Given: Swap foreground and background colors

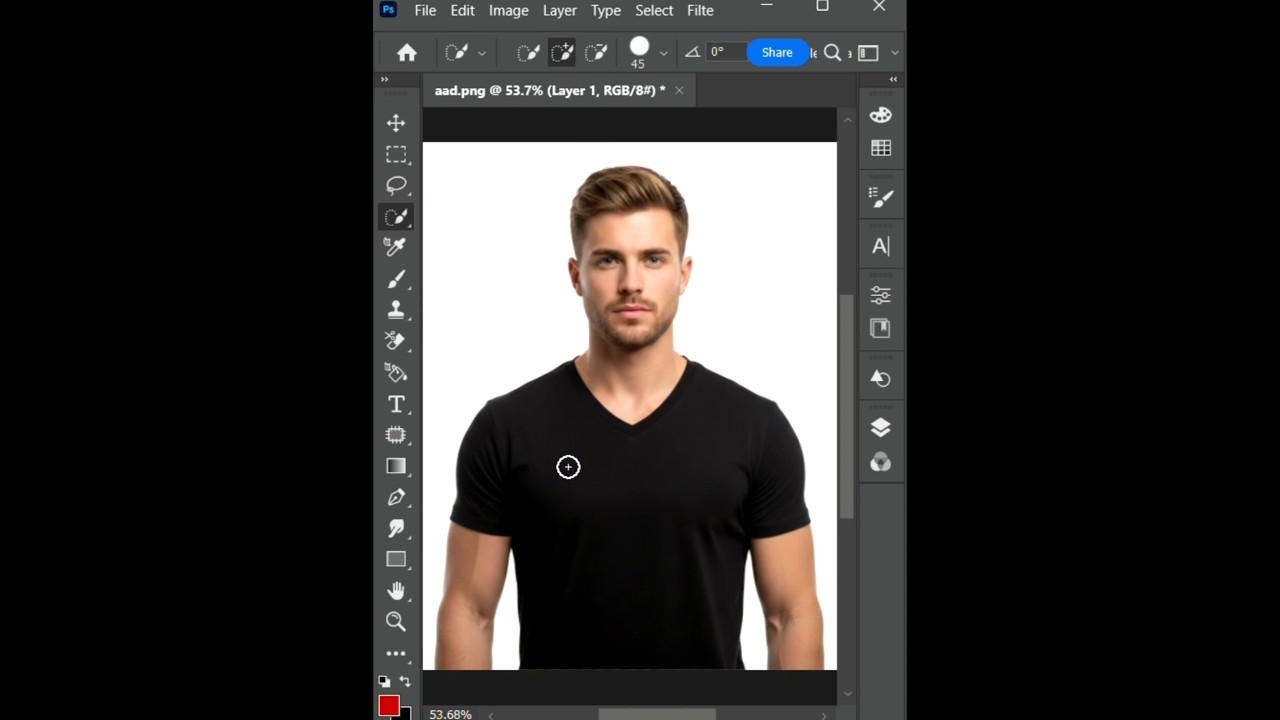Looking at the screenshot, I should coord(405,682).
